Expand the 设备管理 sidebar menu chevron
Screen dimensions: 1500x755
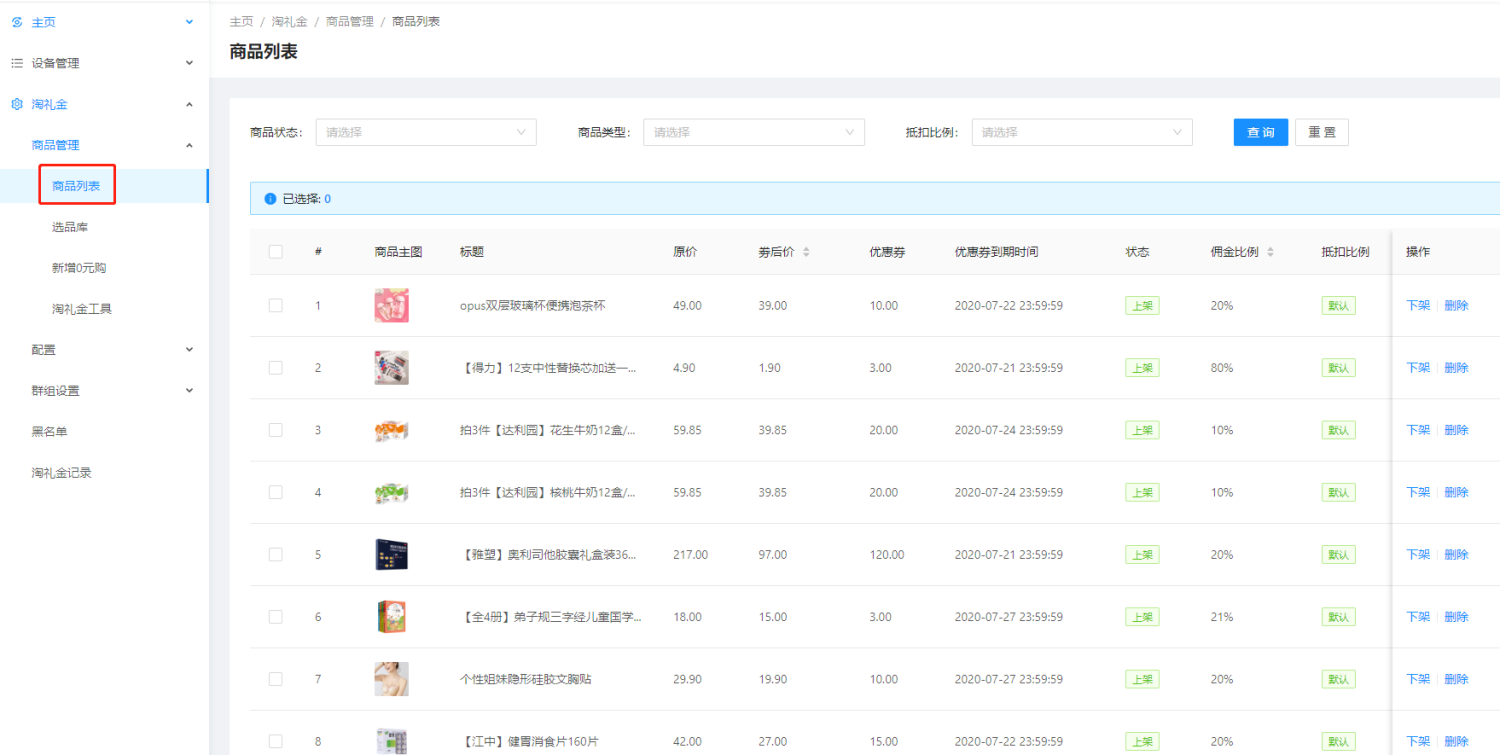(x=189, y=63)
